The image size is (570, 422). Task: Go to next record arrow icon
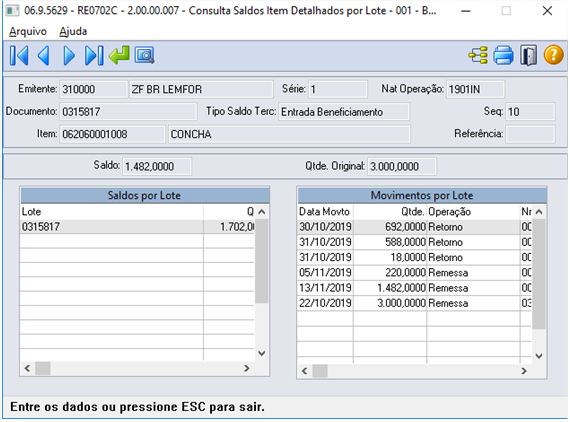coord(69,56)
